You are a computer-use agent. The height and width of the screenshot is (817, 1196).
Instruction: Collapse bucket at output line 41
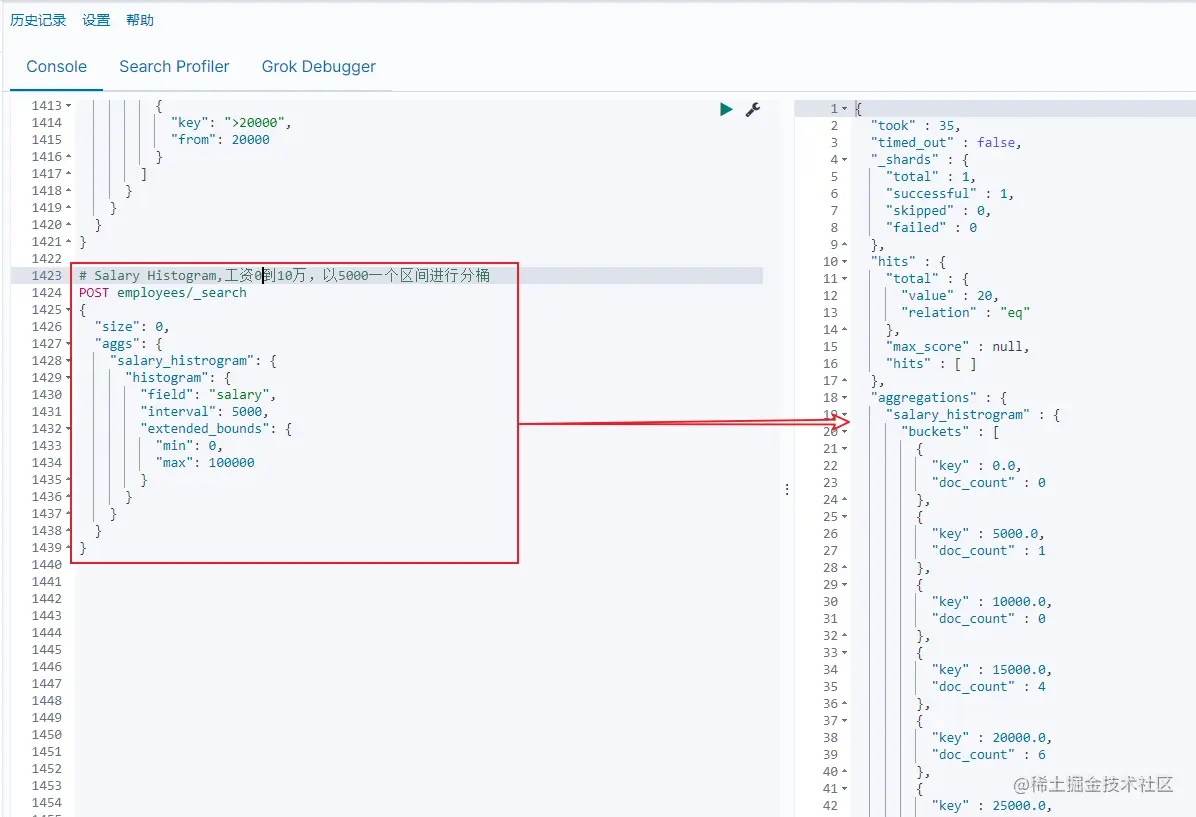click(x=844, y=789)
